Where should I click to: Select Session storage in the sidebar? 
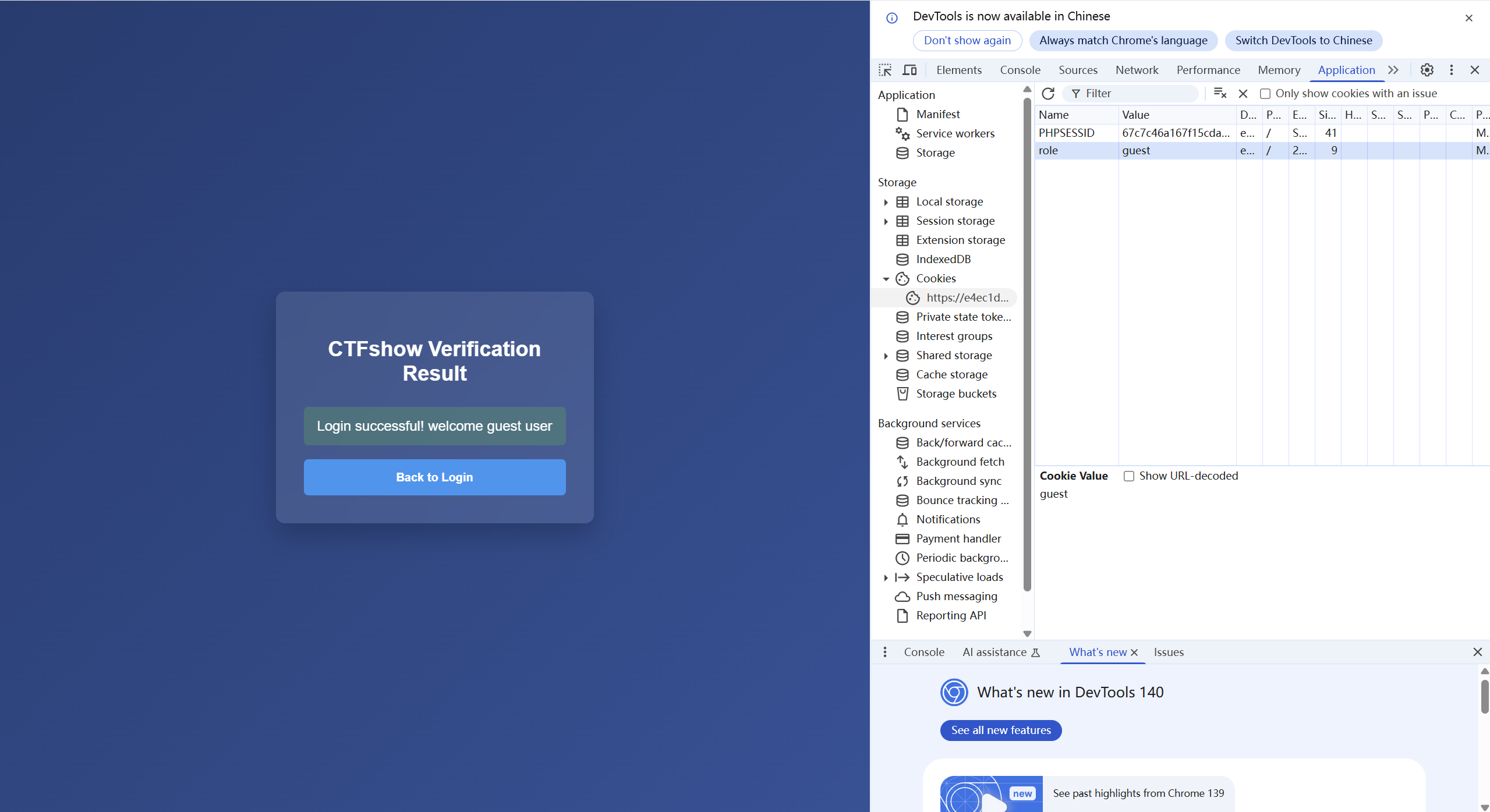pos(955,221)
